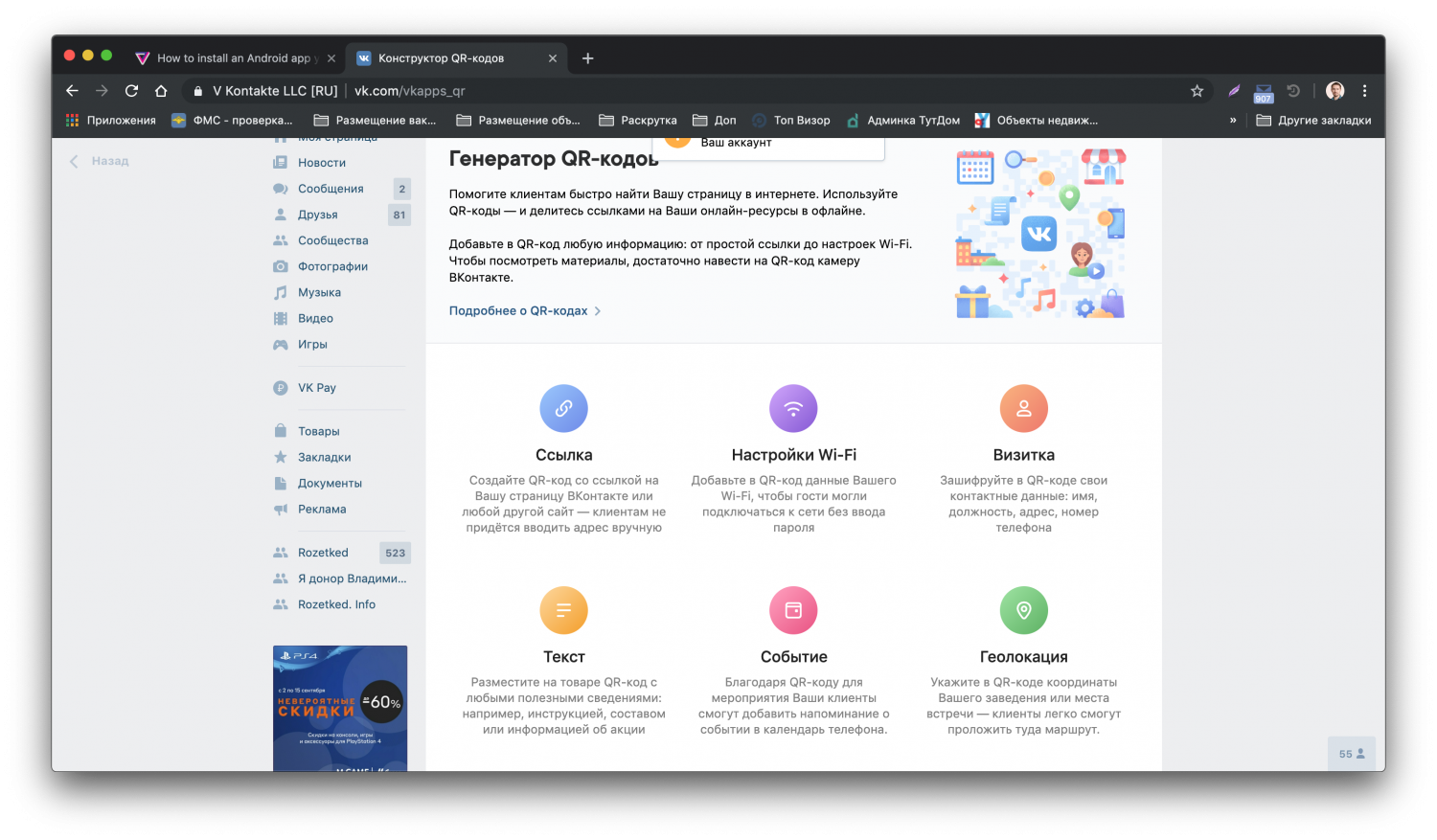Bookmark this page with the star icon
This screenshot has height=840, width=1437.
[x=1197, y=91]
